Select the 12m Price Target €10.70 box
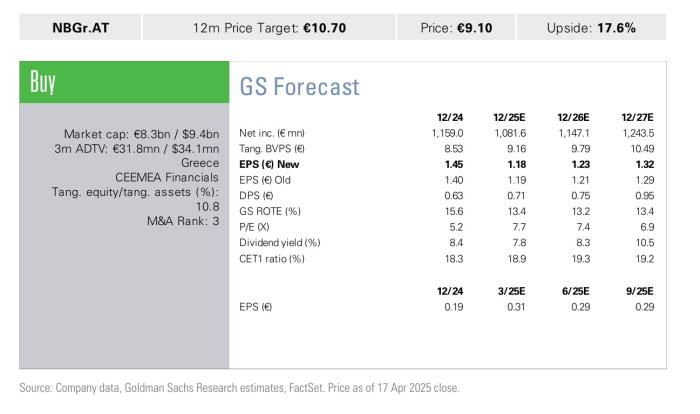Image resolution: width=700 pixels, height=414 pixels. point(269,27)
